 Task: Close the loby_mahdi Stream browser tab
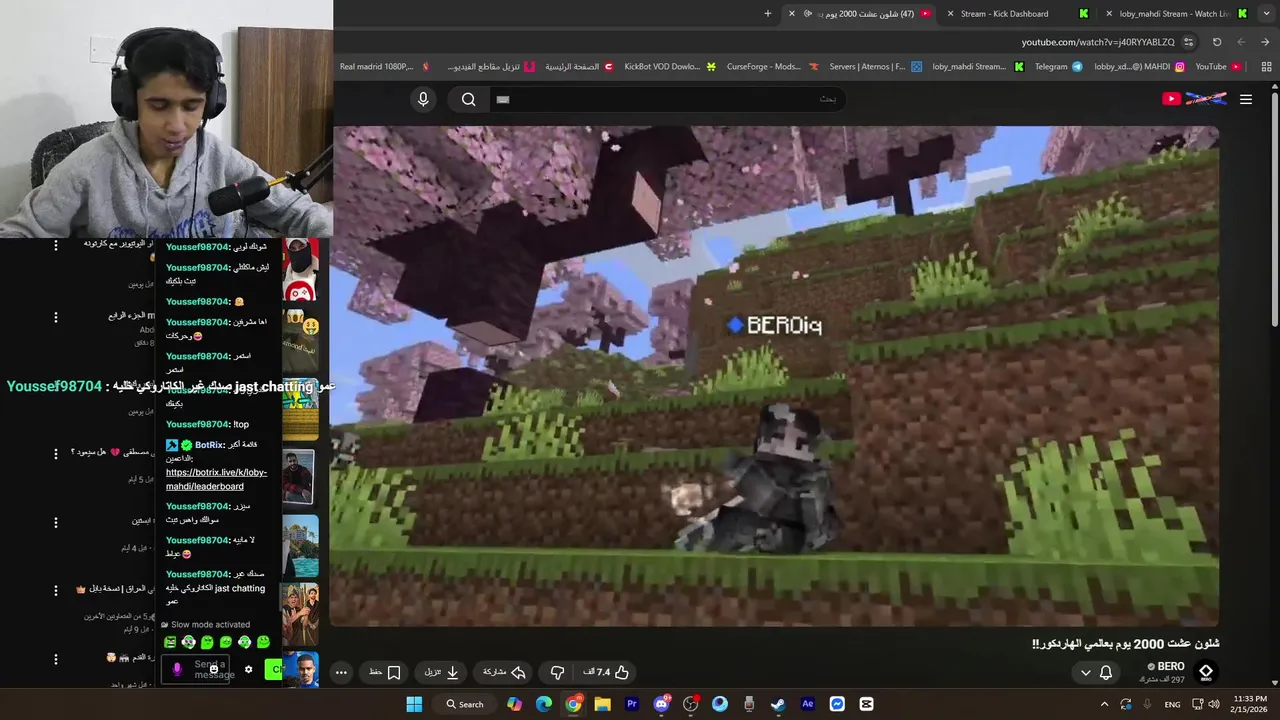1108,13
